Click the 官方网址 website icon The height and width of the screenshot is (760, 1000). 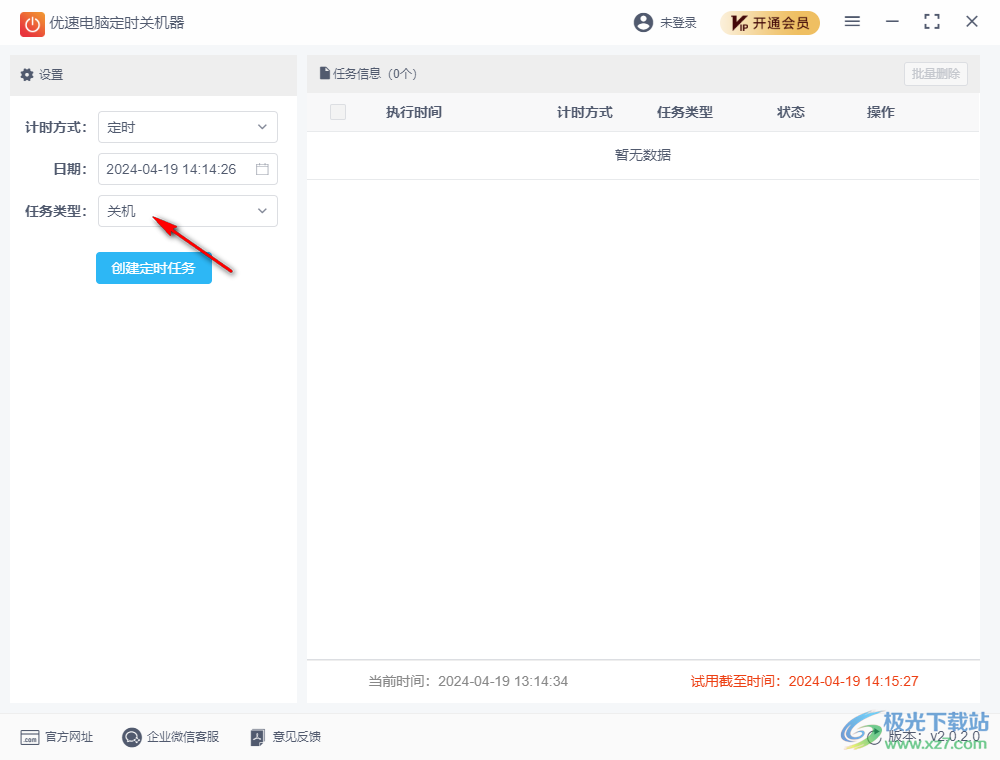click(30, 737)
